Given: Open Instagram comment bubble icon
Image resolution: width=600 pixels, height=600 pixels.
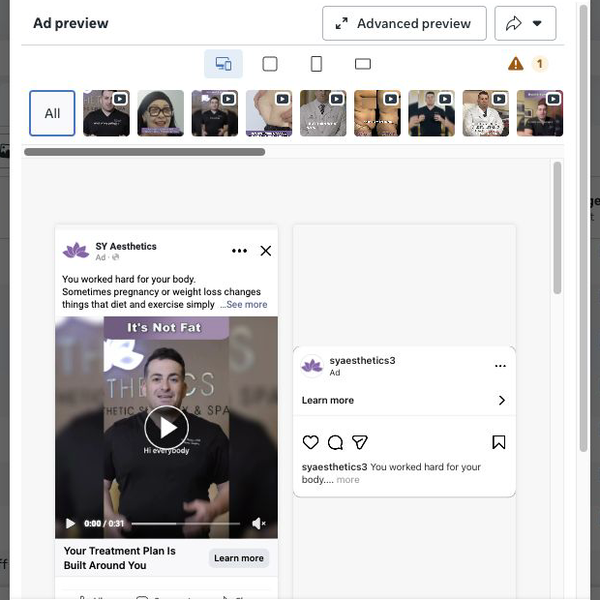Looking at the screenshot, I should pos(335,442).
